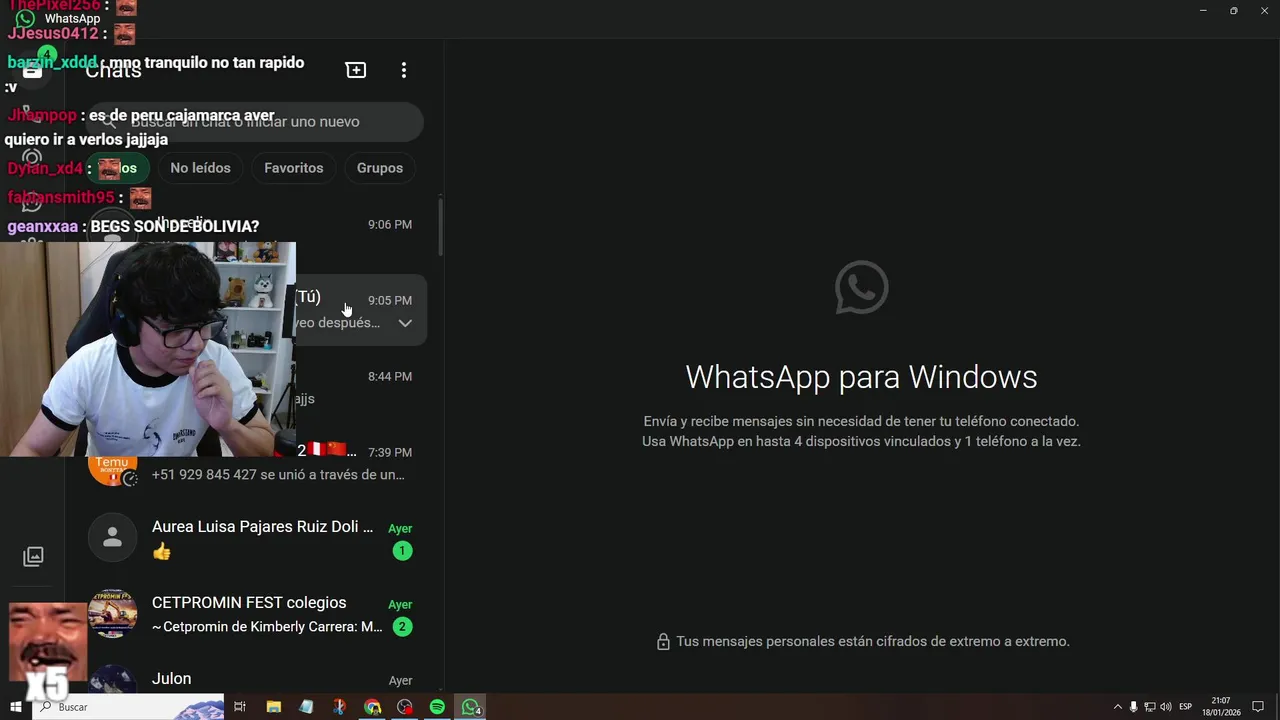Screen dimensions: 1280x720
Task: Click the Tus mensajes personales encryption notice text
Action: tap(873, 642)
